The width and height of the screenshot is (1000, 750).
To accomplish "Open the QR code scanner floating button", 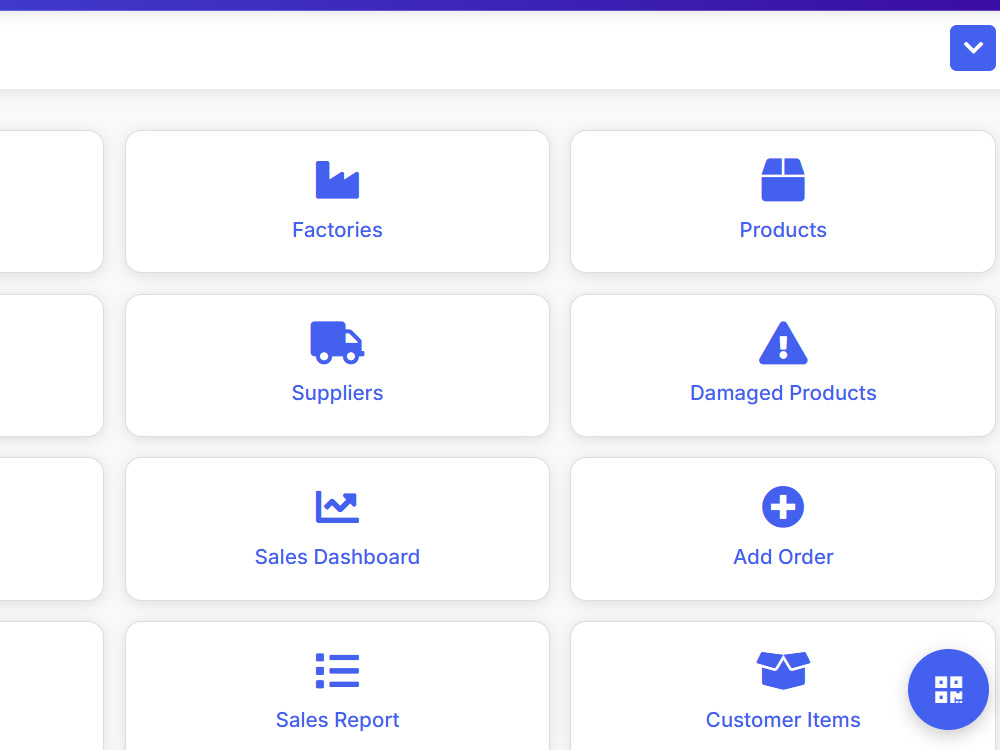I will click(948, 689).
